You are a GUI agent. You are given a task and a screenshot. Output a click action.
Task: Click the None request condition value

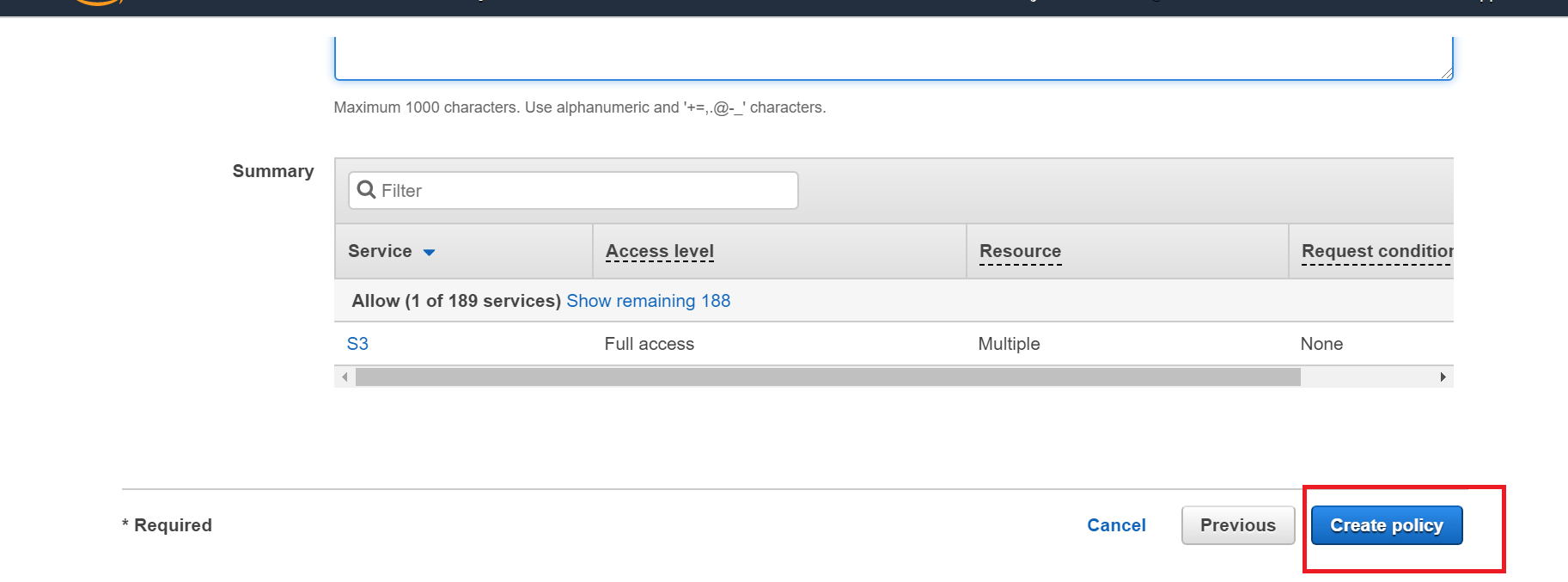(1321, 344)
